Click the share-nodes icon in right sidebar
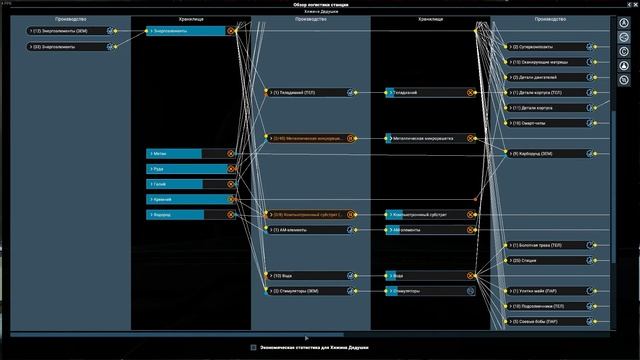This screenshot has width=640, height=360. pyautogui.click(x=624, y=38)
